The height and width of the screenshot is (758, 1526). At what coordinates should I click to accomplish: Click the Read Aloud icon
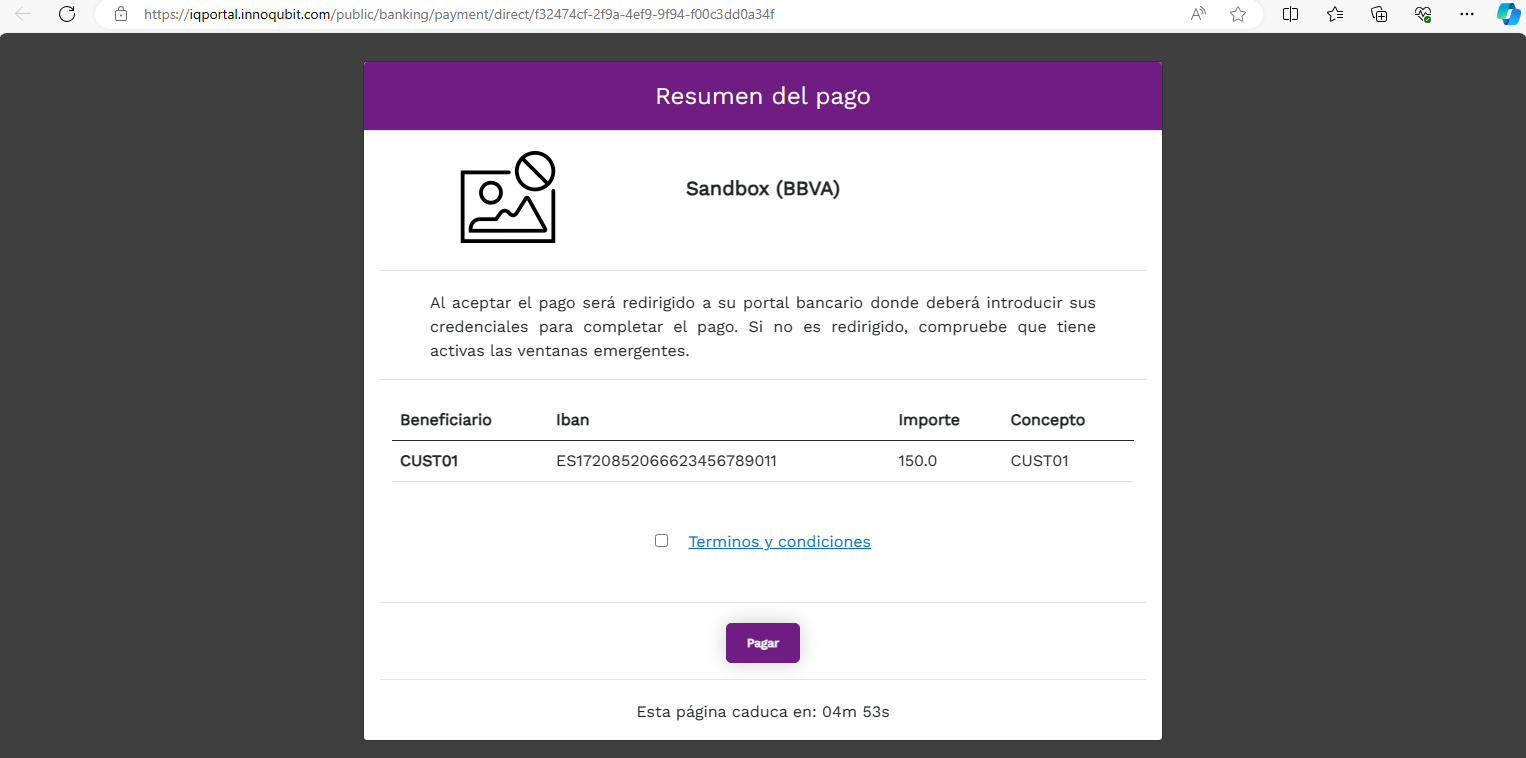[x=1197, y=15]
